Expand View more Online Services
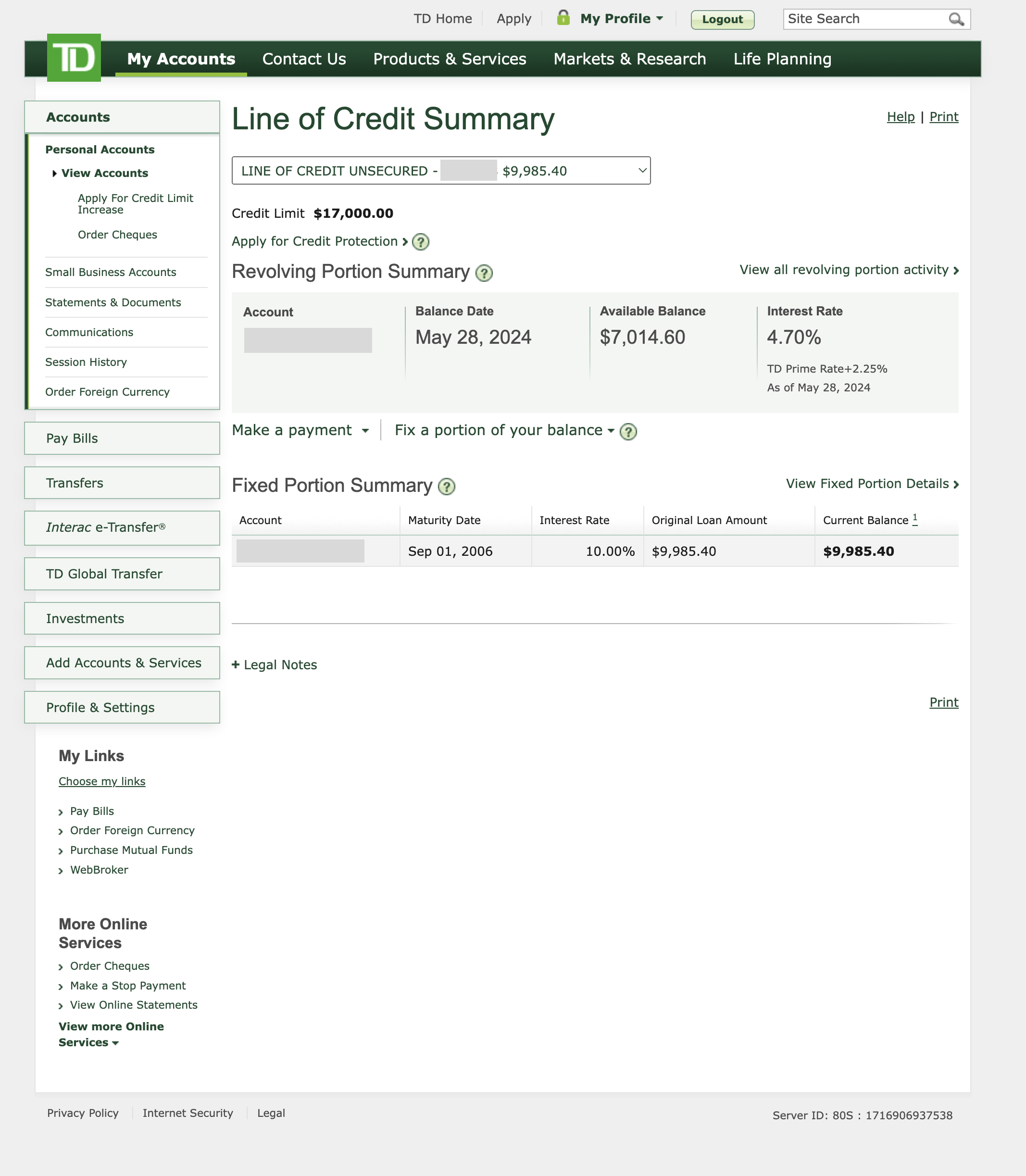 pos(111,1034)
